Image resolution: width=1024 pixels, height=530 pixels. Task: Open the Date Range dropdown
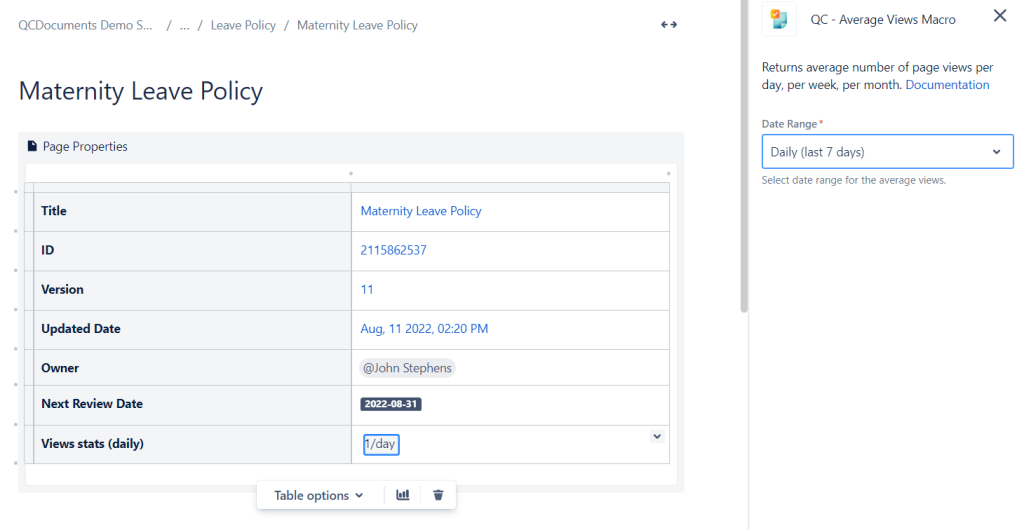point(888,152)
